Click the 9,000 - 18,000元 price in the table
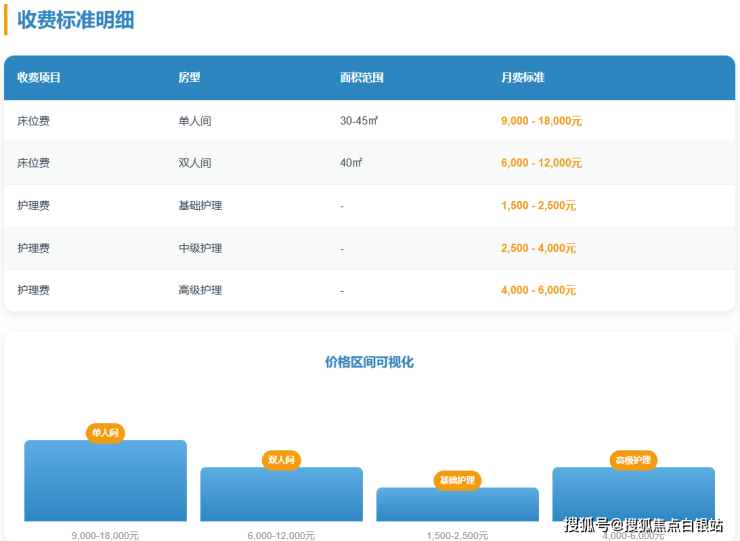 541,120
